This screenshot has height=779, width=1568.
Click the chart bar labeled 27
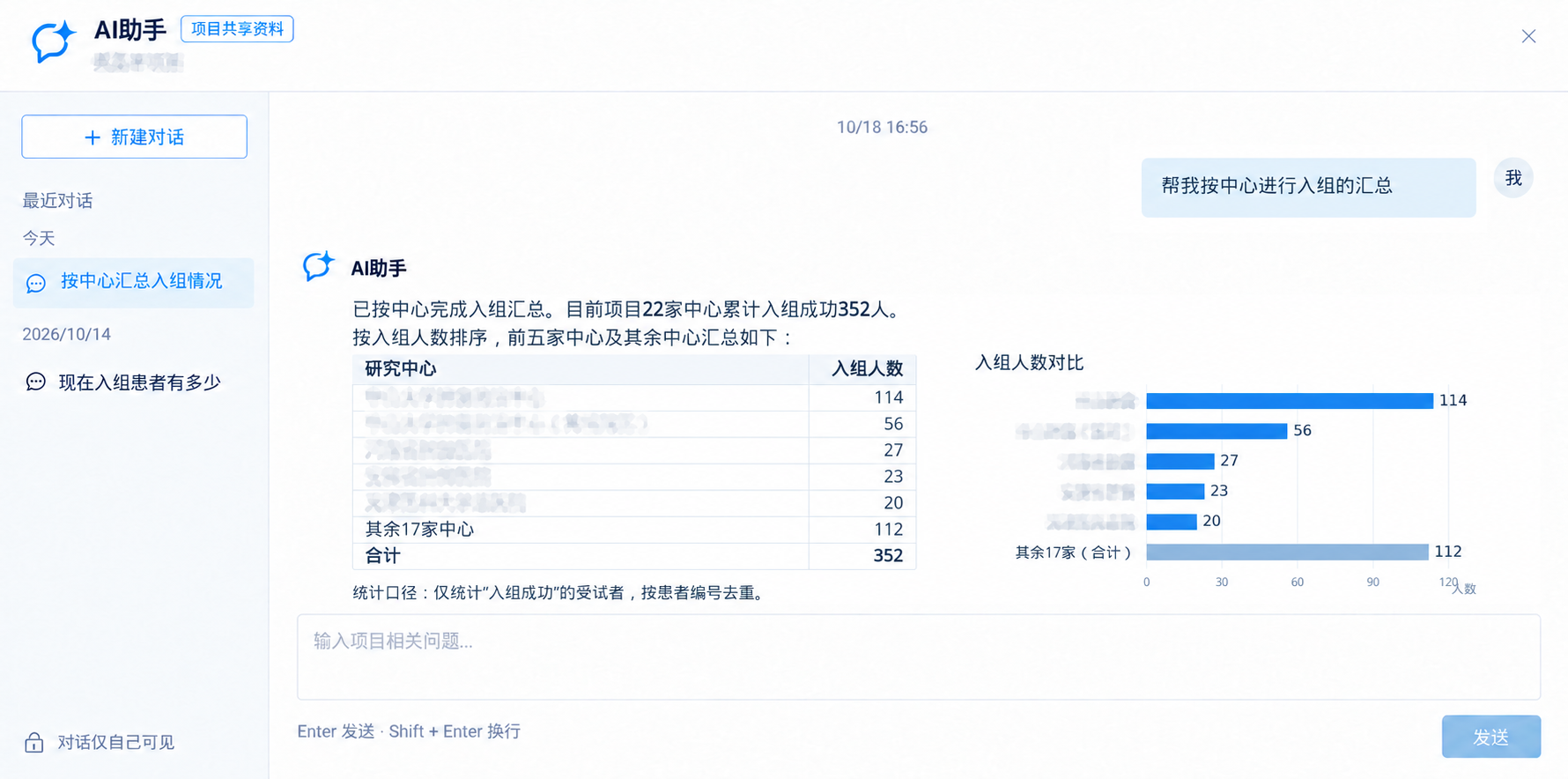pos(1180,461)
